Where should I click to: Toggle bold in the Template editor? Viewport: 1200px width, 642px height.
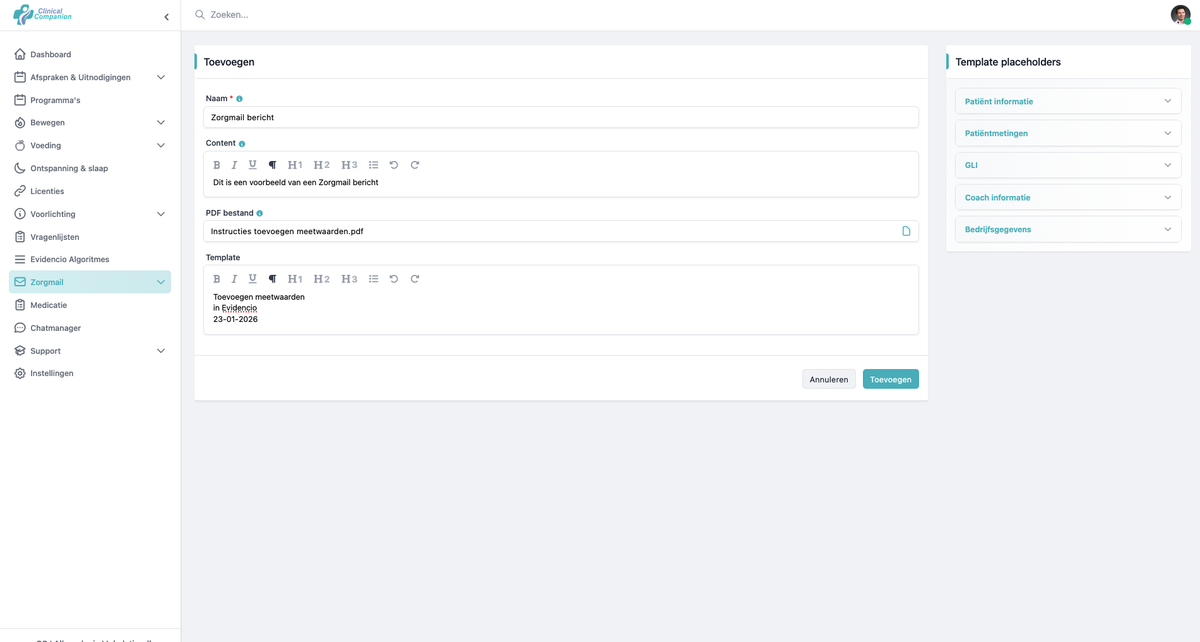(217, 279)
